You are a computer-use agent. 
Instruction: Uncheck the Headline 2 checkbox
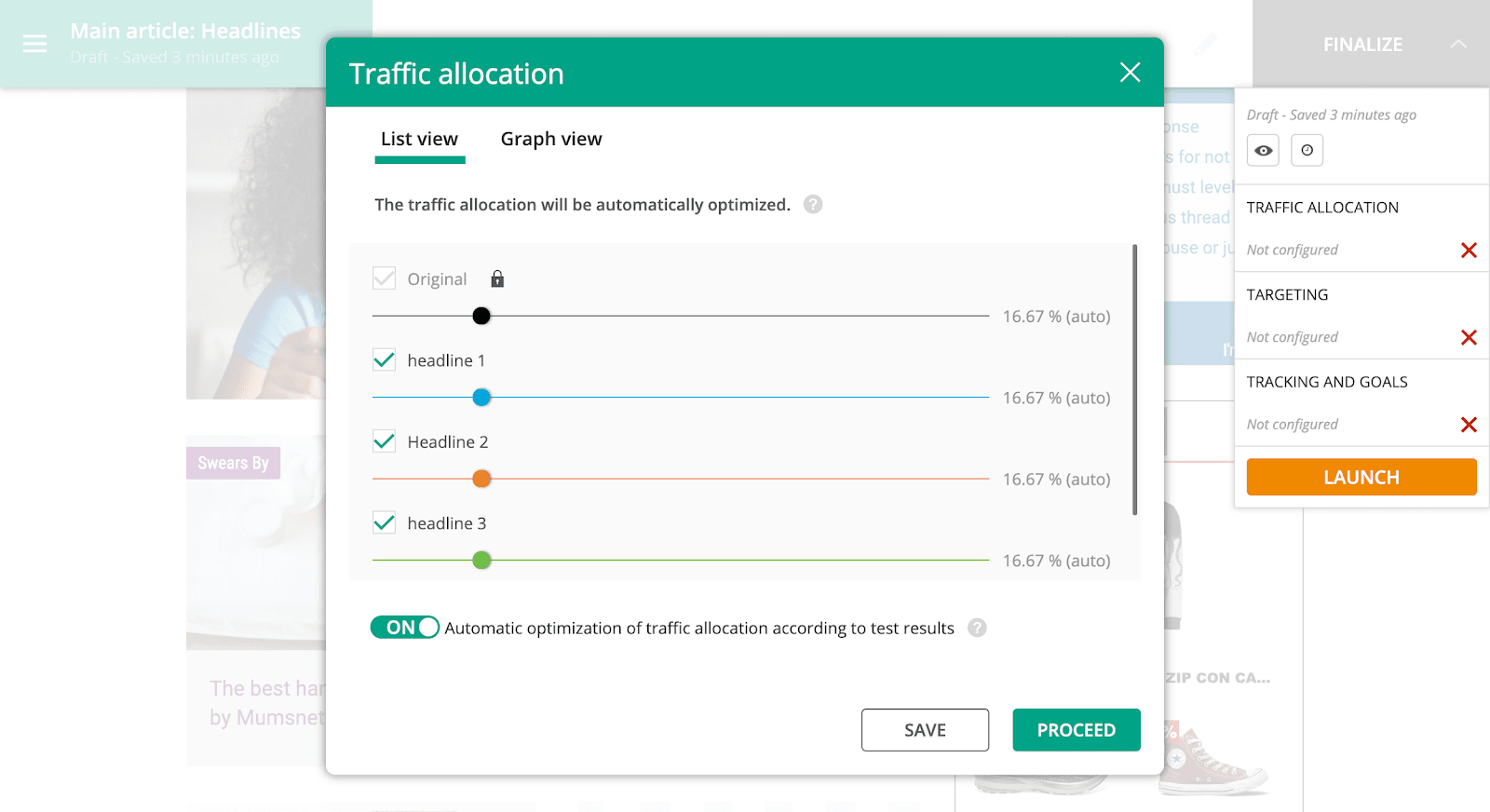pyautogui.click(x=384, y=441)
